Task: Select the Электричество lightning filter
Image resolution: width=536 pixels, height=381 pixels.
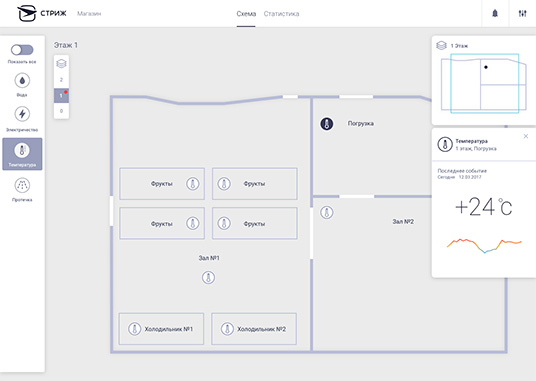Action: [22, 114]
